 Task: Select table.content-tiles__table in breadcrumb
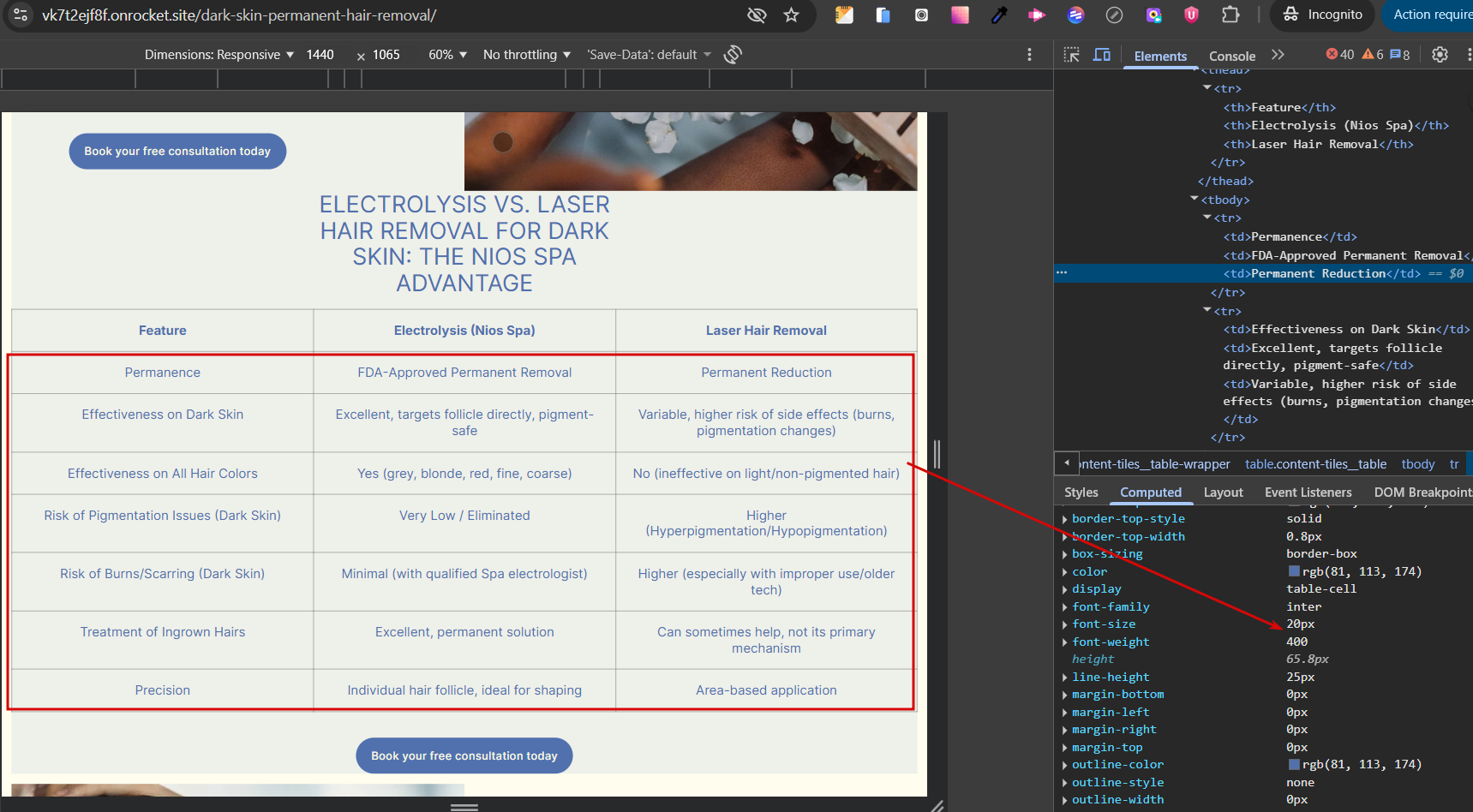(x=1315, y=464)
